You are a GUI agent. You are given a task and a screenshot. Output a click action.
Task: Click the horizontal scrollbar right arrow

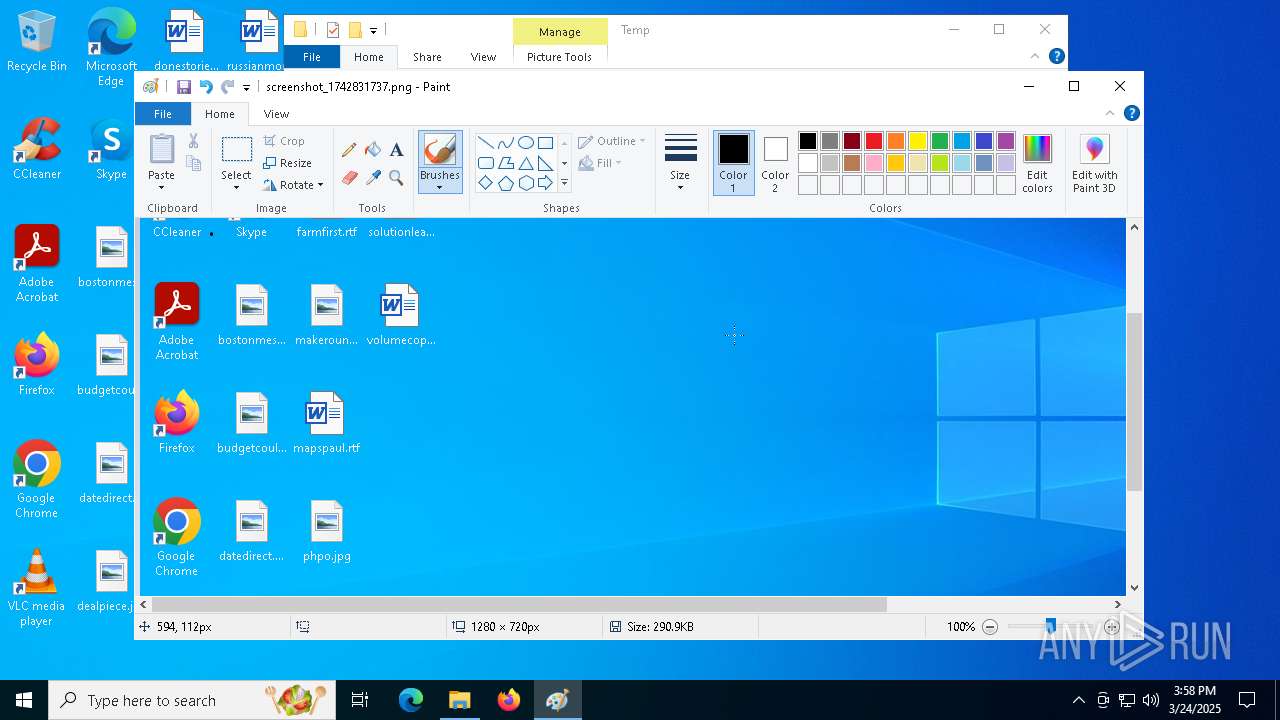pyautogui.click(x=1117, y=604)
